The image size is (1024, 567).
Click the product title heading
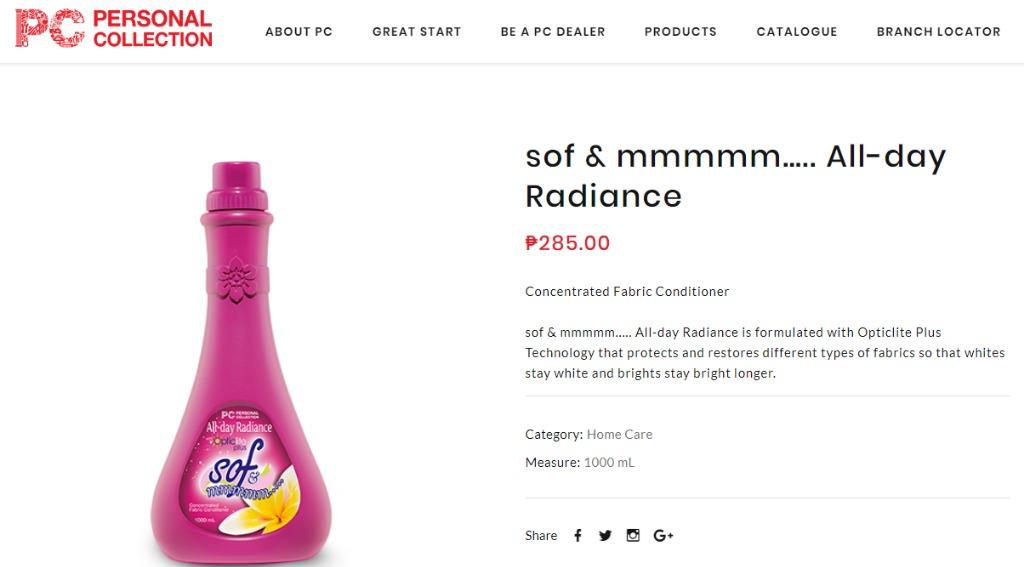click(x=735, y=175)
